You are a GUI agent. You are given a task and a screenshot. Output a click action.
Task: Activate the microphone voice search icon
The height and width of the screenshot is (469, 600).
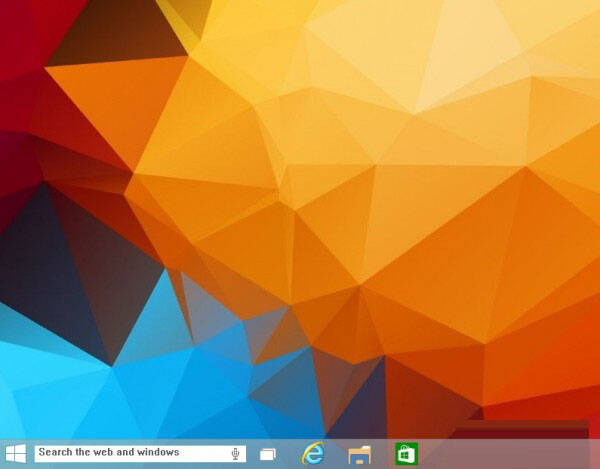pyautogui.click(x=235, y=454)
